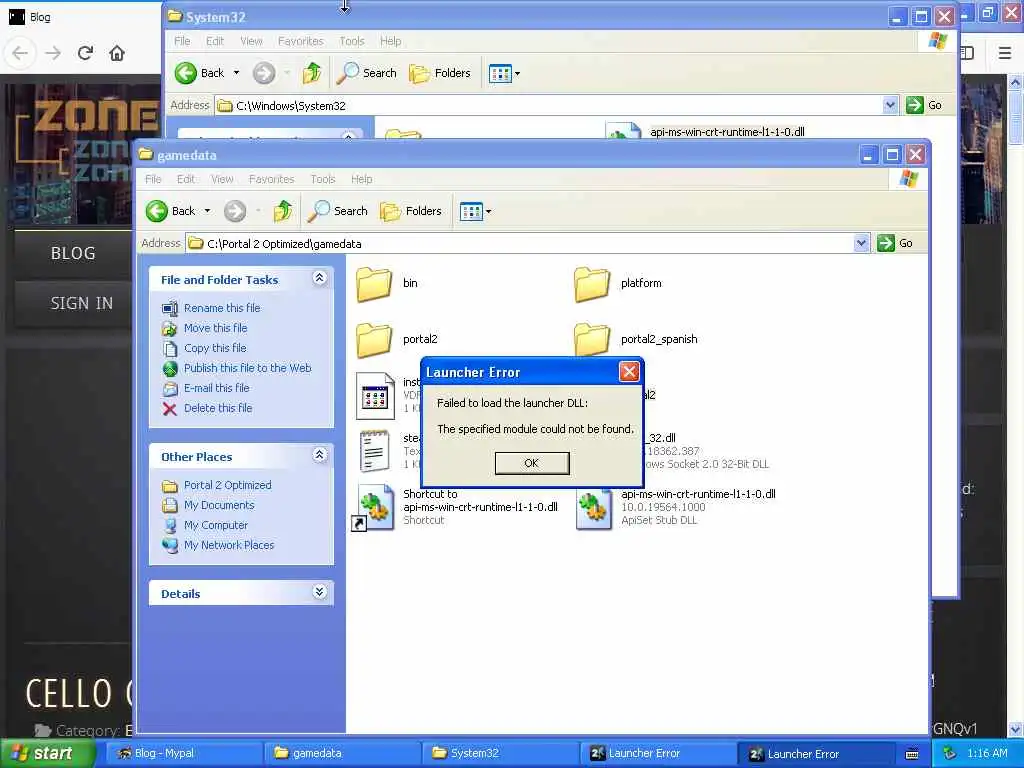Select api-ms-win-crt-runtime-l1-1-0.dll ApiSet Stub icon

tap(594, 509)
